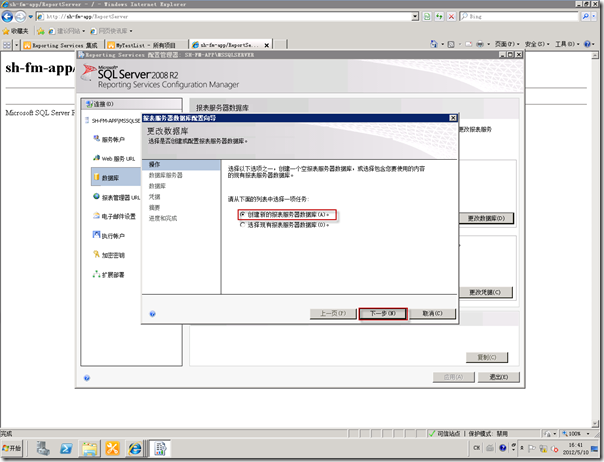Open the 服务帐户 page in Configuration Manager

click(109, 139)
